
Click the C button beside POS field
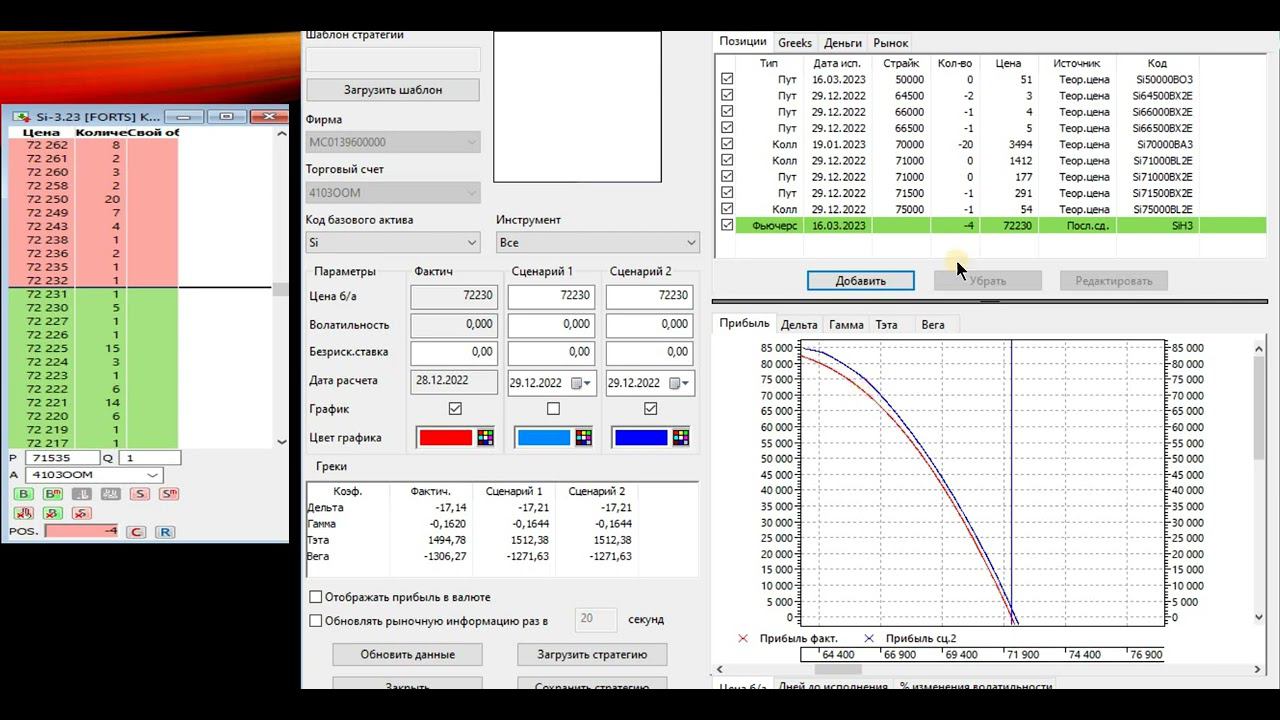point(136,532)
